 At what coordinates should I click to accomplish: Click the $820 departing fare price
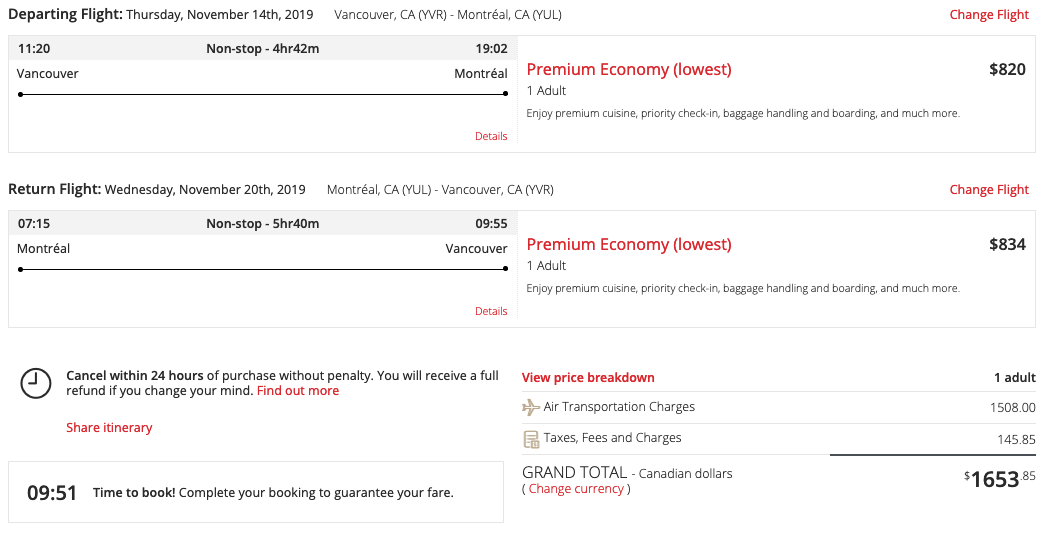pyautogui.click(x=1007, y=70)
